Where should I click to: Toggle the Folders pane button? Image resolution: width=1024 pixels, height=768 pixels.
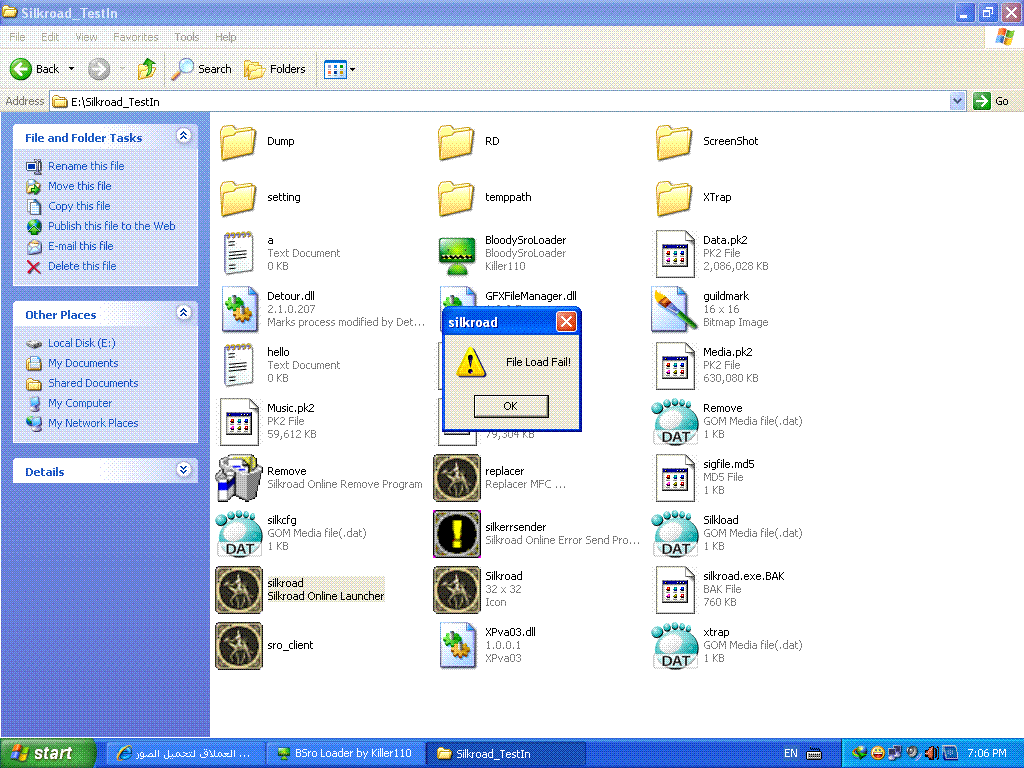coord(274,69)
